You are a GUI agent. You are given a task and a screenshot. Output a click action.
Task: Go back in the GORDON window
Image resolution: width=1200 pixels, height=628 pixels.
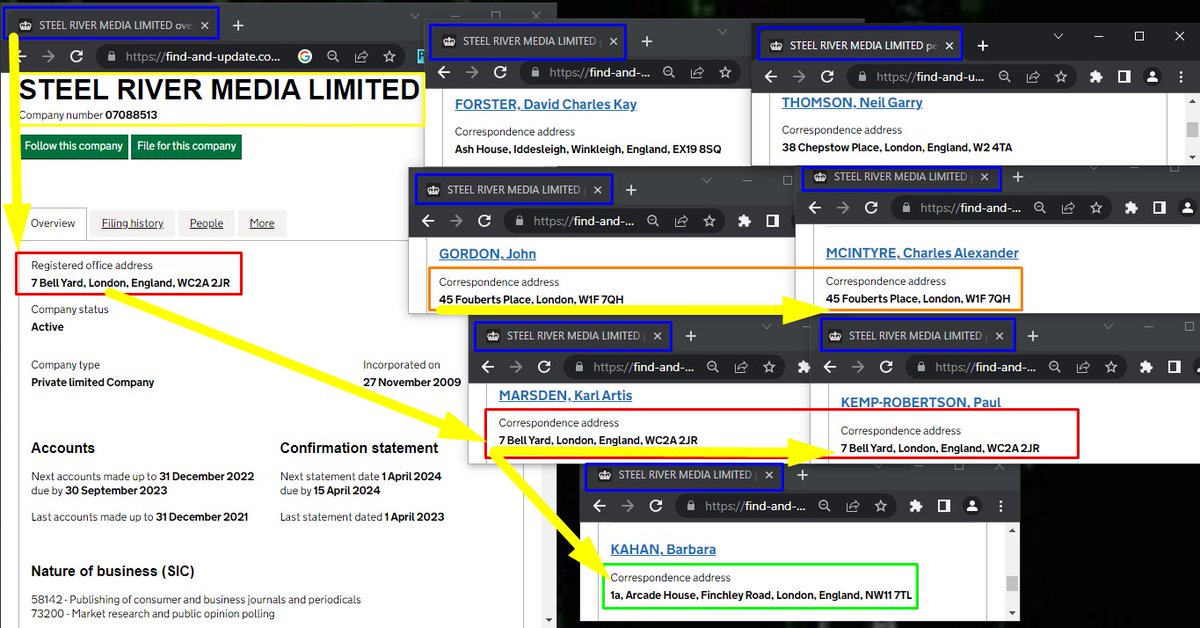pyautogui.click(x=429, y=221)
